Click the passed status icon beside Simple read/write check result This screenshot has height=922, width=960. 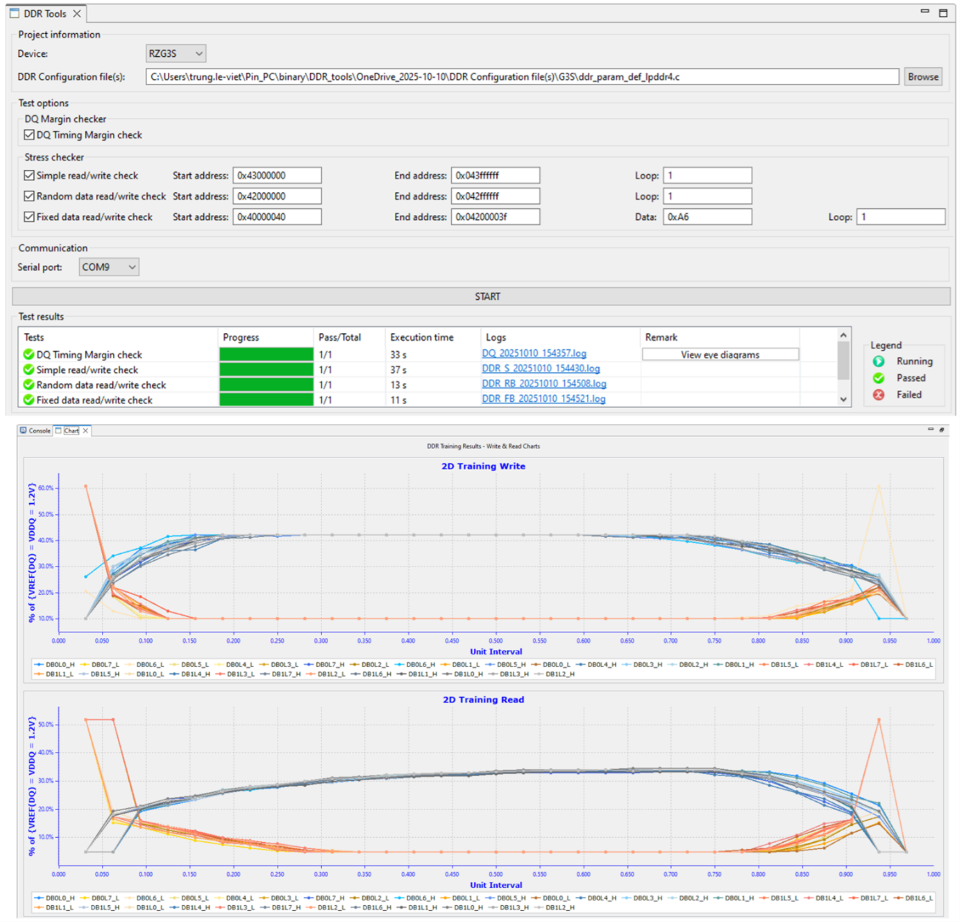29,370
